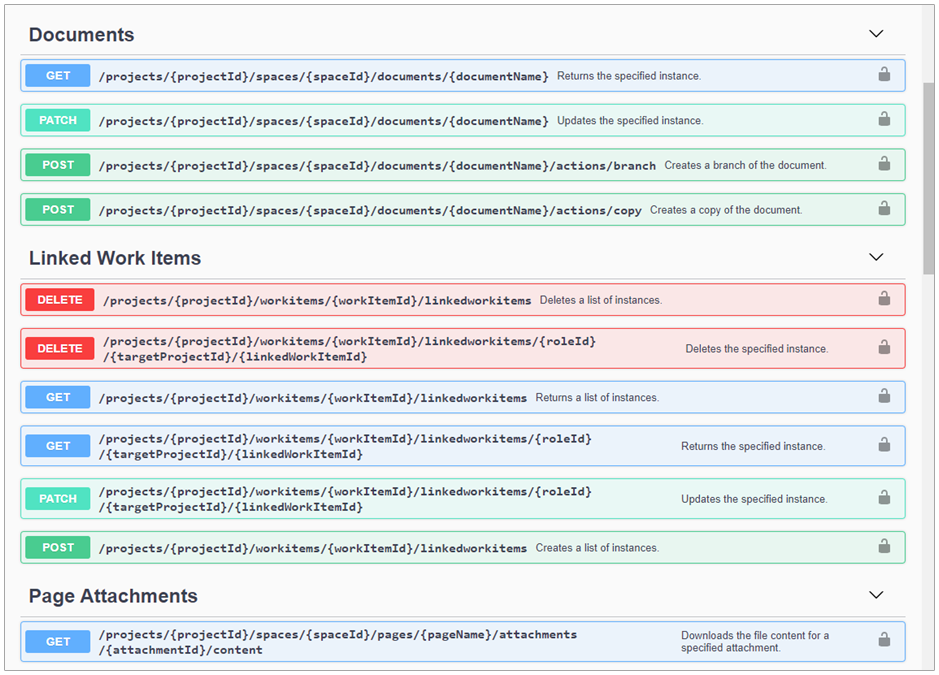Screen dimensions: 939x675
Task: Open the GET documents/{documentName} endpoint path
Action: click(323, 76)
